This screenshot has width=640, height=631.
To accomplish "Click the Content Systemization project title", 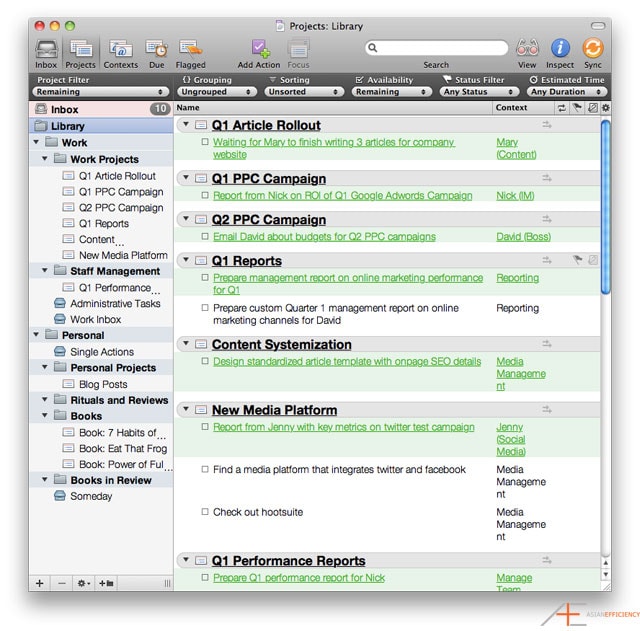I will click(281, 344).
